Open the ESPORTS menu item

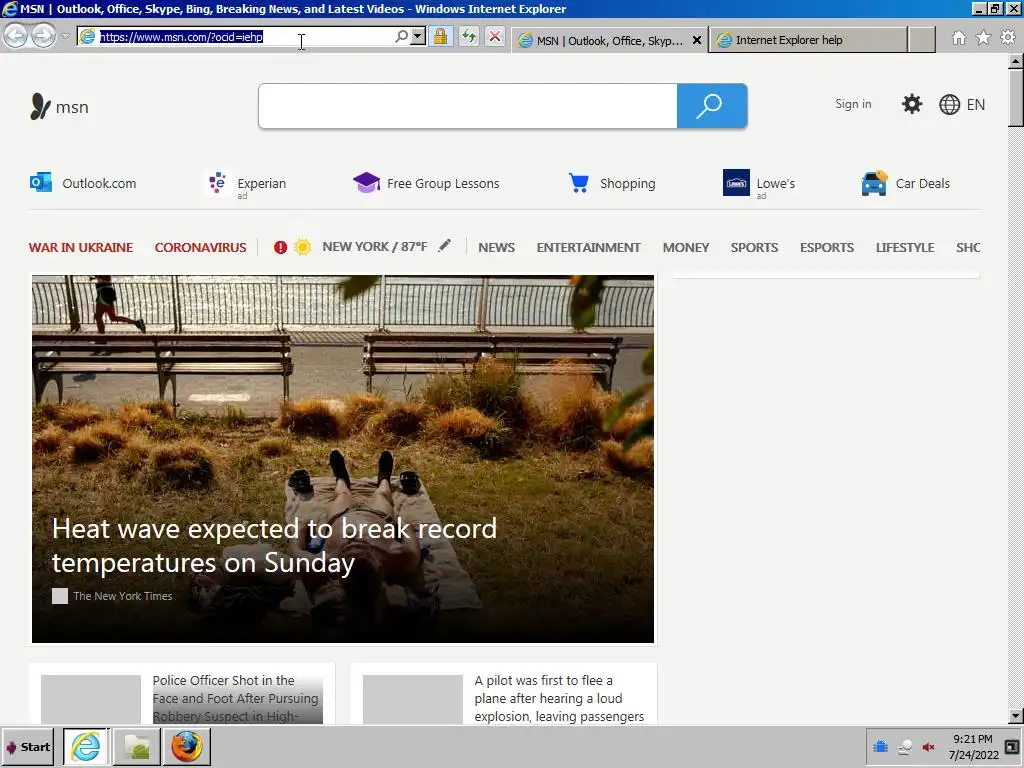click(827, 248)
